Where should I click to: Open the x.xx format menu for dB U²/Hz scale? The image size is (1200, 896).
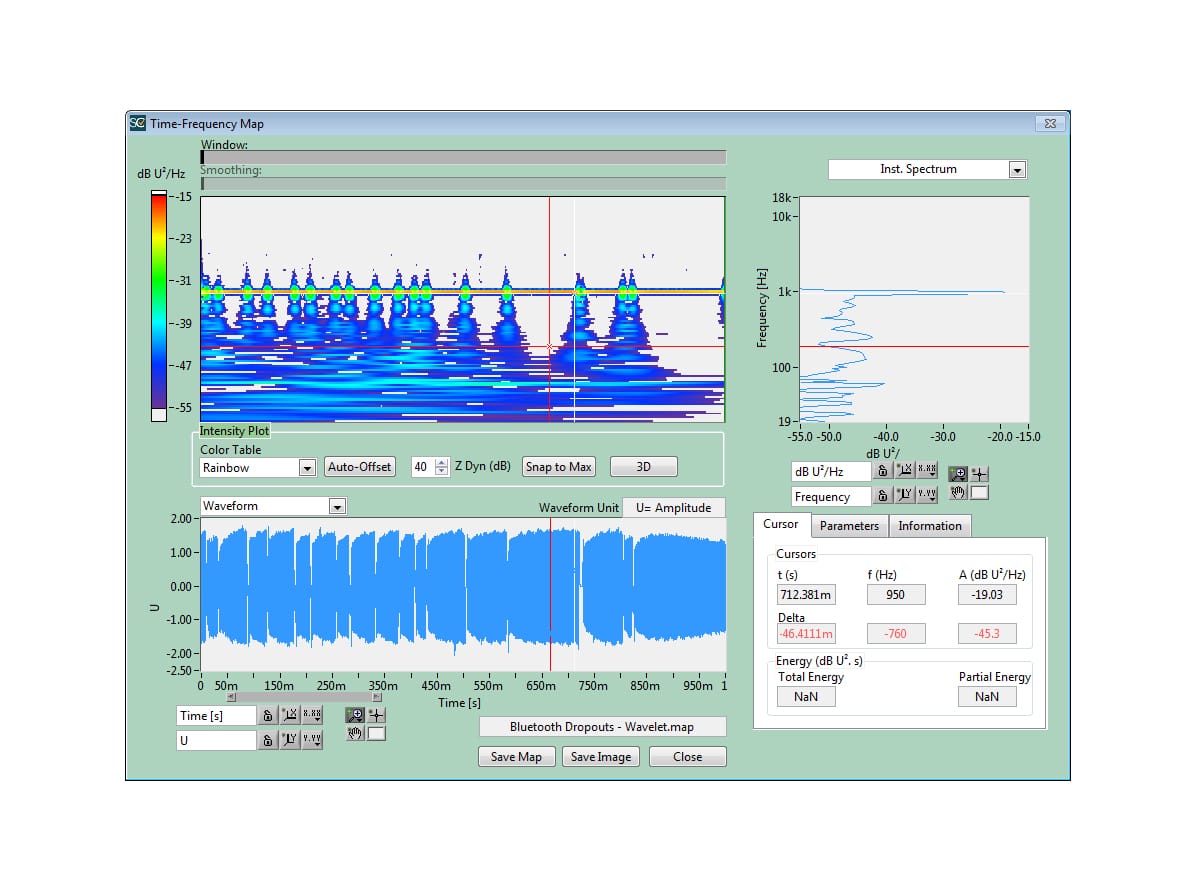[927, 471]
